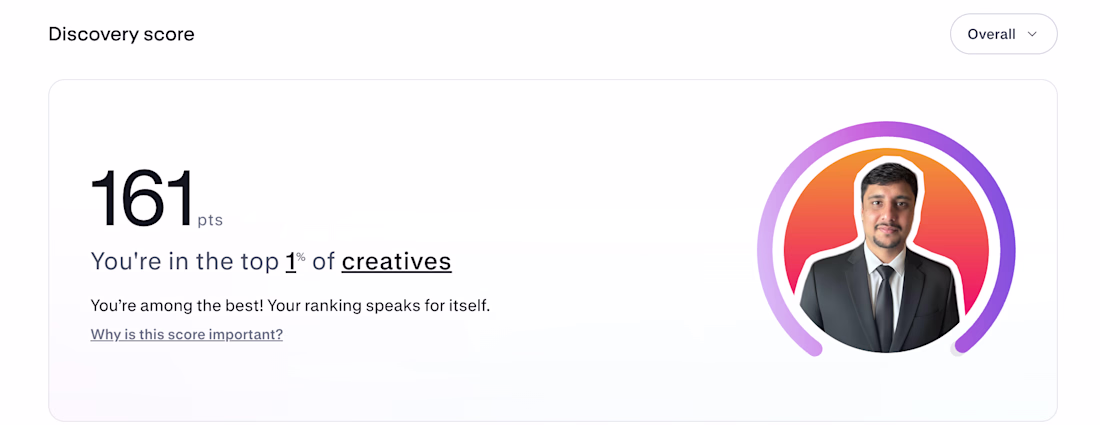Click the "Discovery score" heading

tap(121, 34)
